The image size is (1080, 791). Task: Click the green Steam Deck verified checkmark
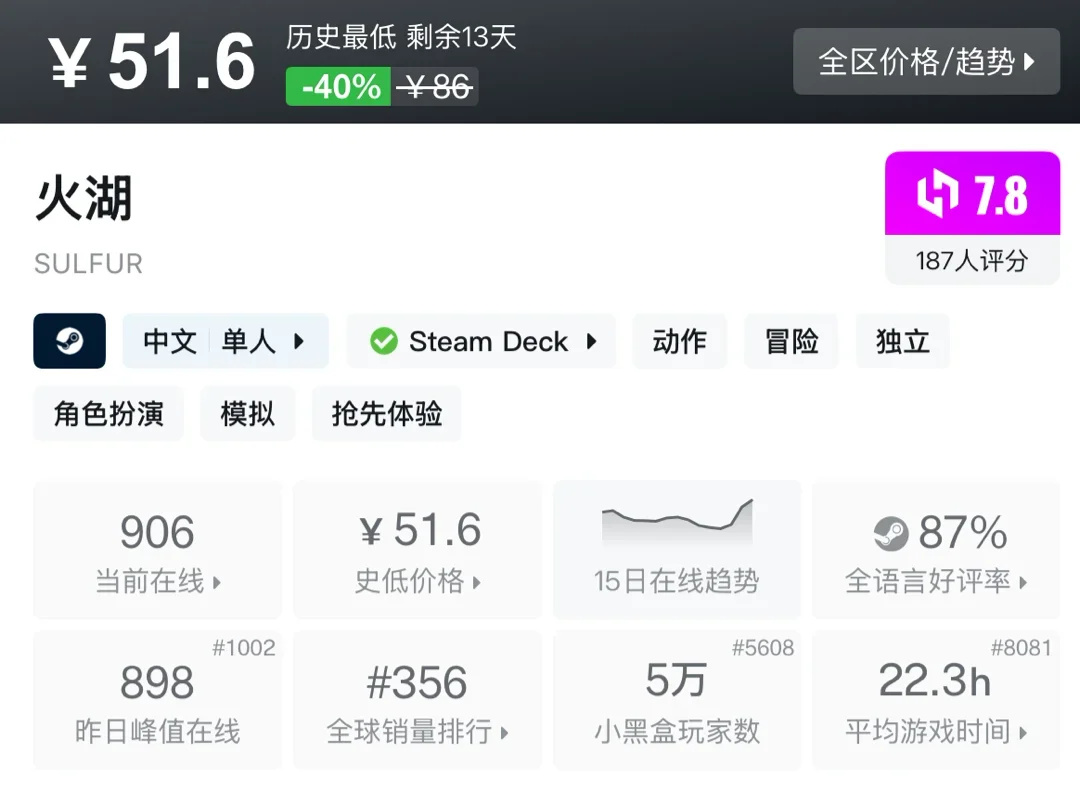coord(383,342)
